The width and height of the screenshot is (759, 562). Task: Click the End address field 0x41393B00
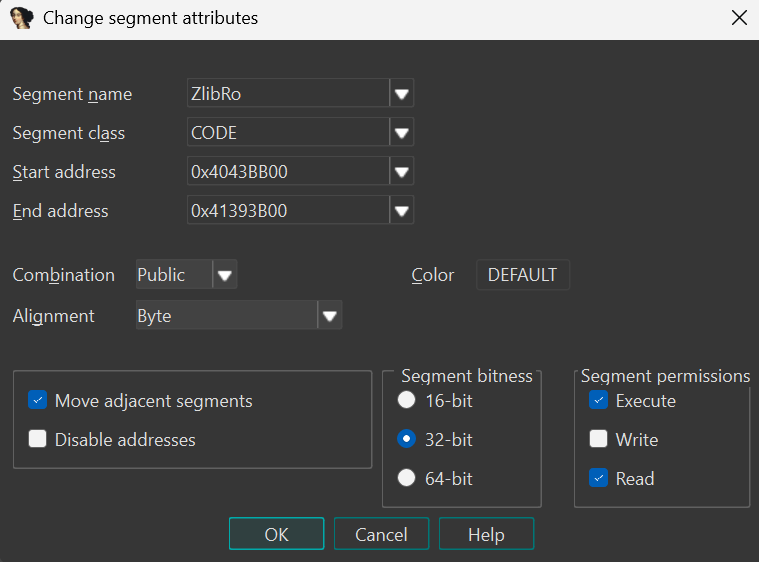(288, 210)
